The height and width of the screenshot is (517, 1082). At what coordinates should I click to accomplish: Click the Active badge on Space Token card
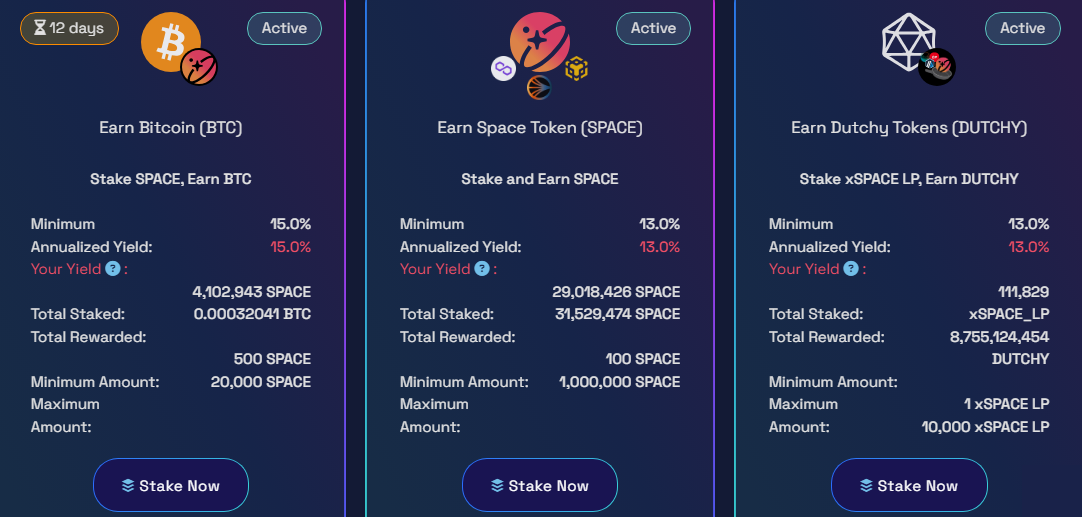coord(653,28)
